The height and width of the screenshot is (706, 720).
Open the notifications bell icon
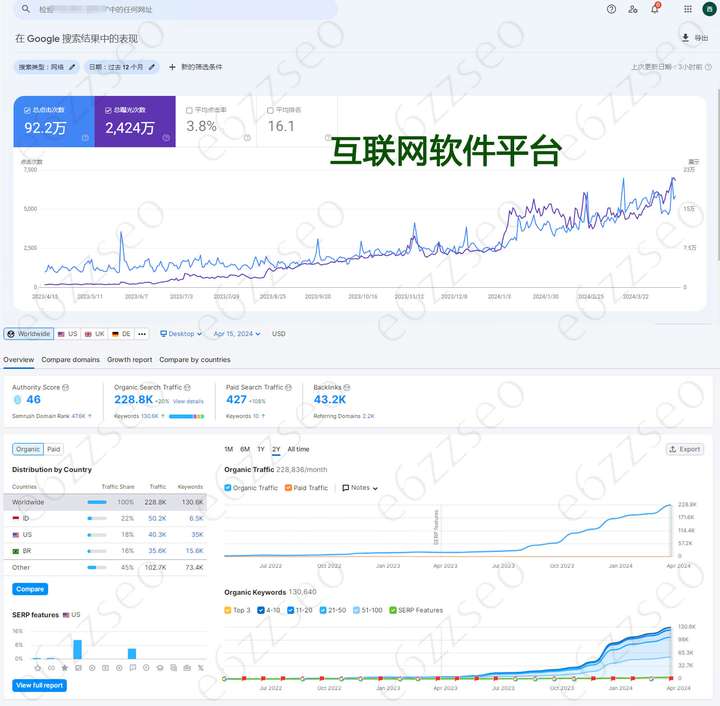click(x=655, y=9)
